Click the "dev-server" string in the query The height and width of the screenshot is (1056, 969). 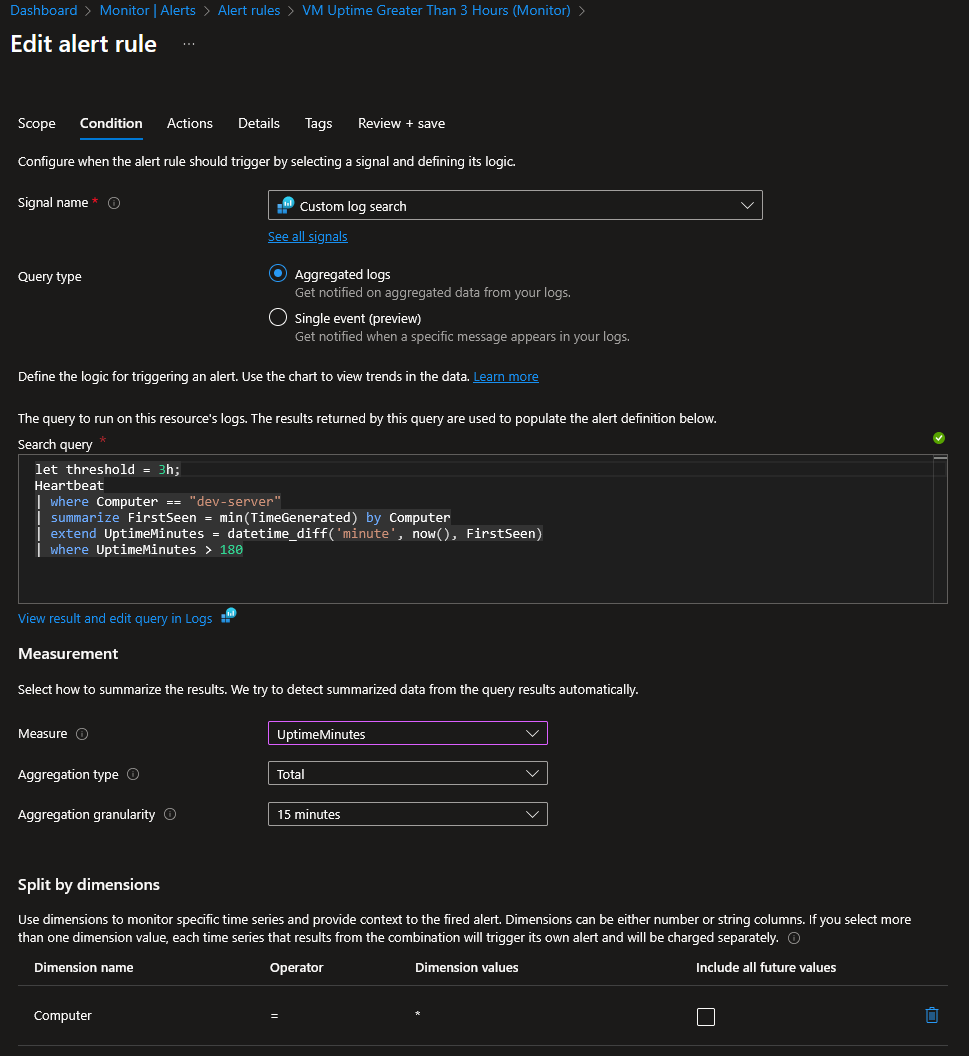coord(235,502)
